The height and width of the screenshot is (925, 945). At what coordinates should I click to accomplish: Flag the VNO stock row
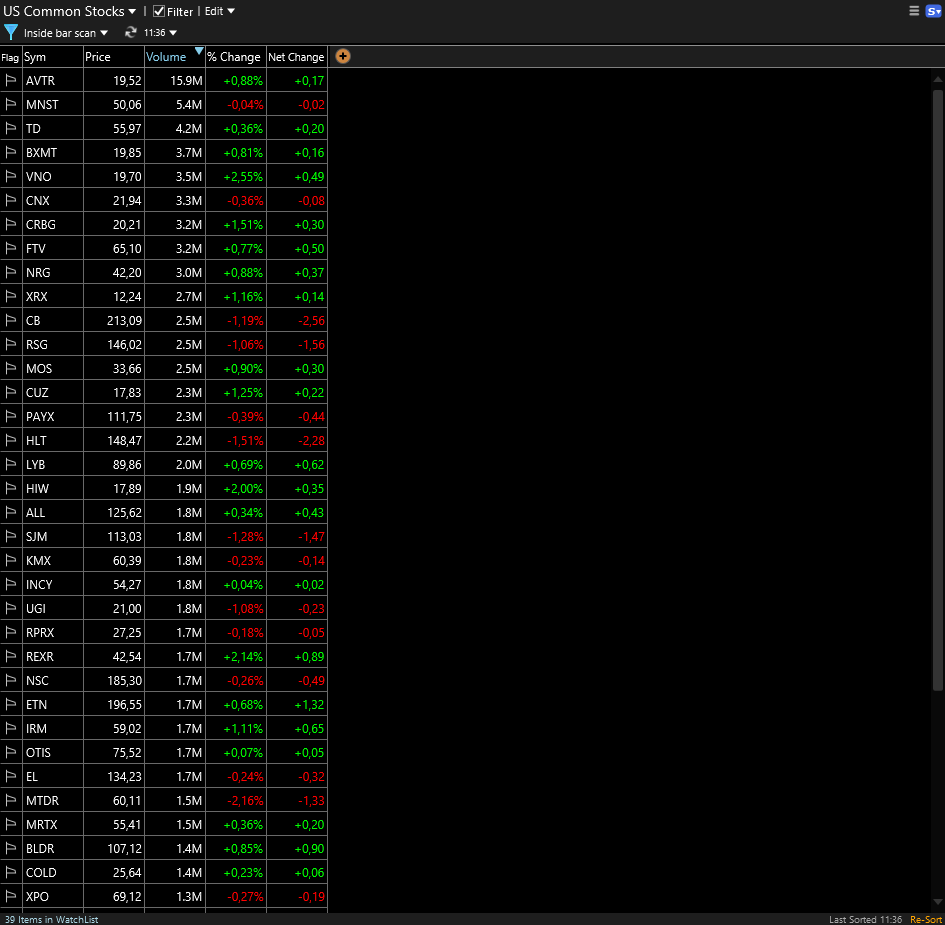pyautogui.click(x=11, y=176)
